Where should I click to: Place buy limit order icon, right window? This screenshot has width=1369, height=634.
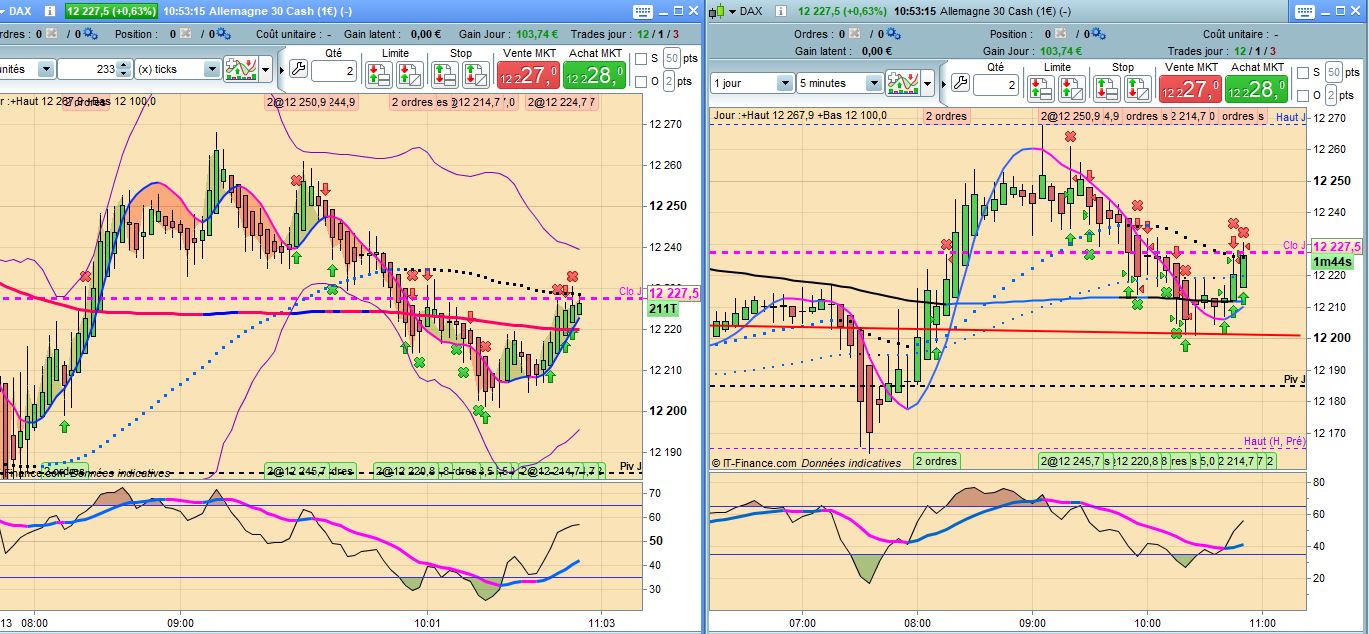tap(1040, 88)
